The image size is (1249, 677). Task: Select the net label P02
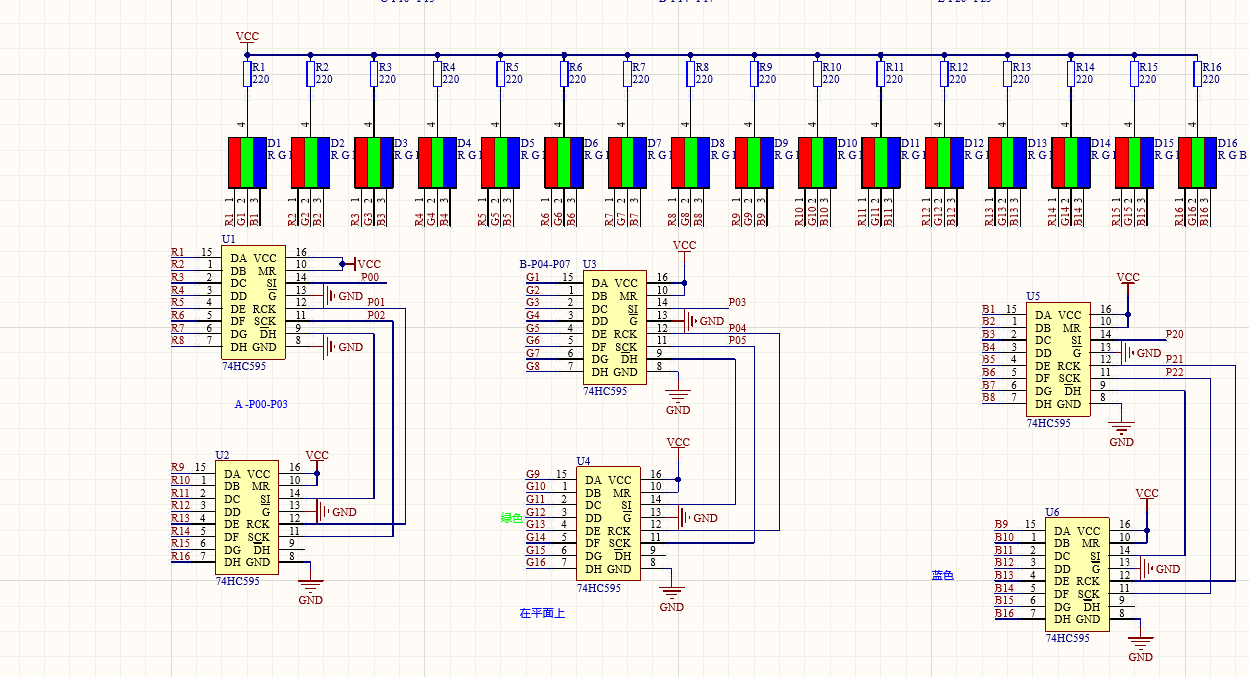point(376,315)
